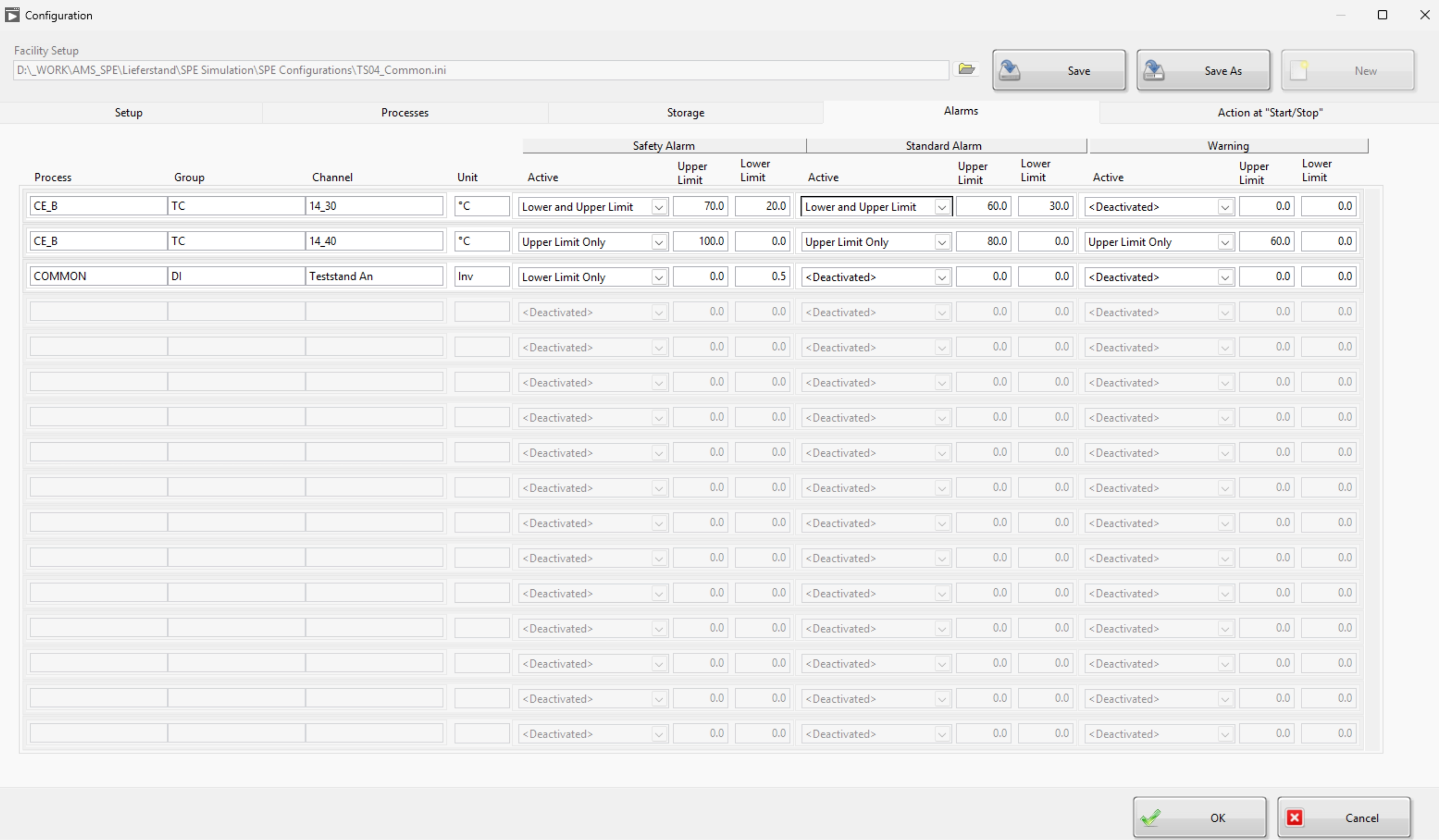
Task: Open the Action at "Start/Stop" tab
Action: 1270,113
